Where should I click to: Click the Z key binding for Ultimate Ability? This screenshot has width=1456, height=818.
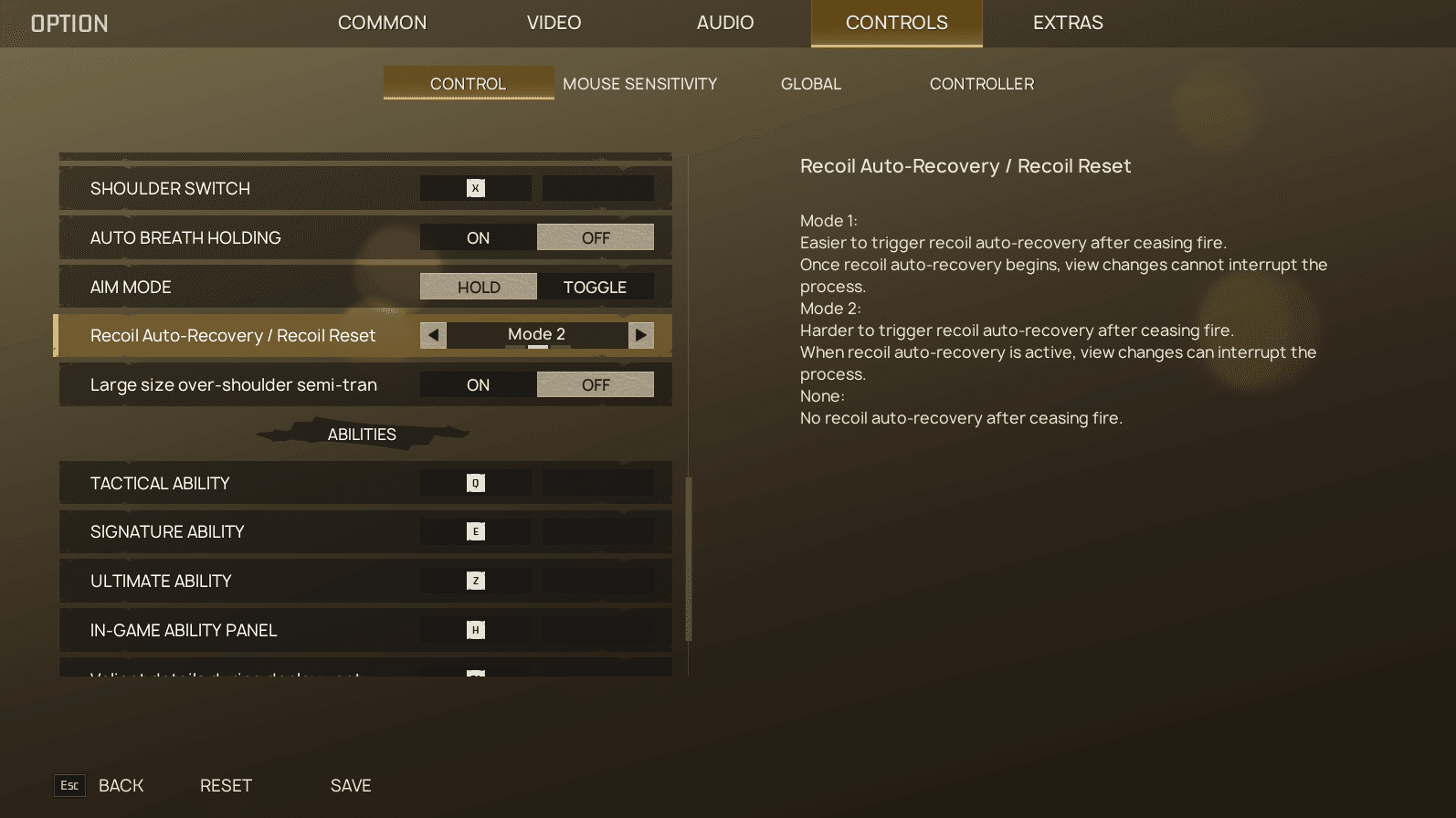click(475, 581)
